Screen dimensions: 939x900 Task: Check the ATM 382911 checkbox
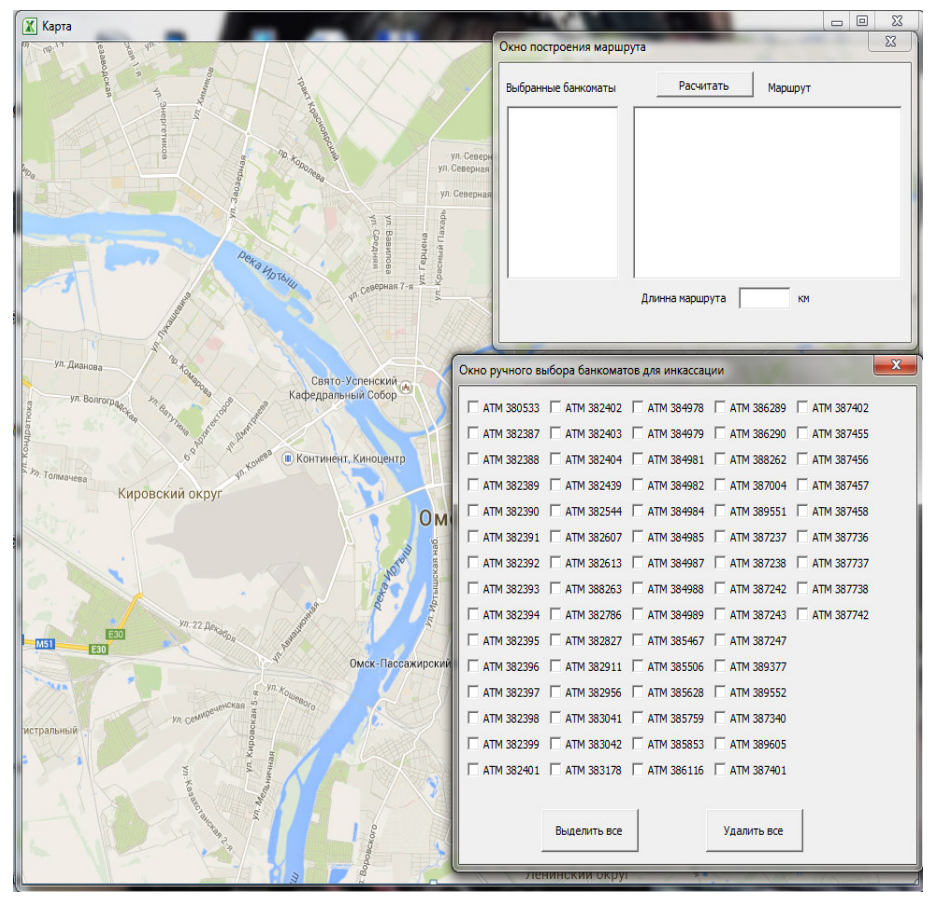556,666
